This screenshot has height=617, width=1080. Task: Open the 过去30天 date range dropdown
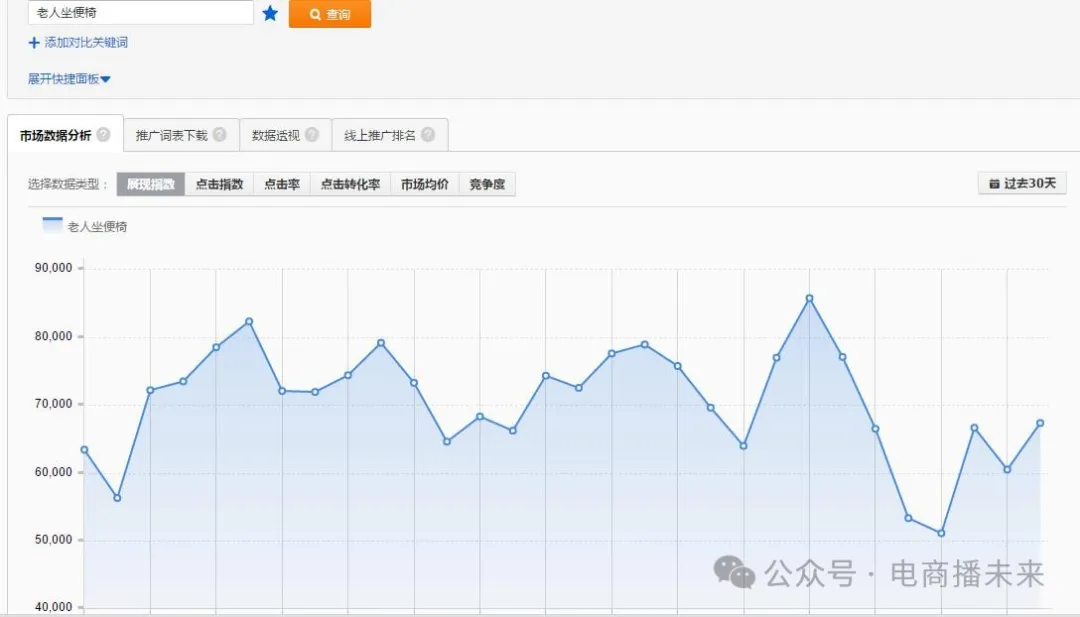click(1023, 184)
